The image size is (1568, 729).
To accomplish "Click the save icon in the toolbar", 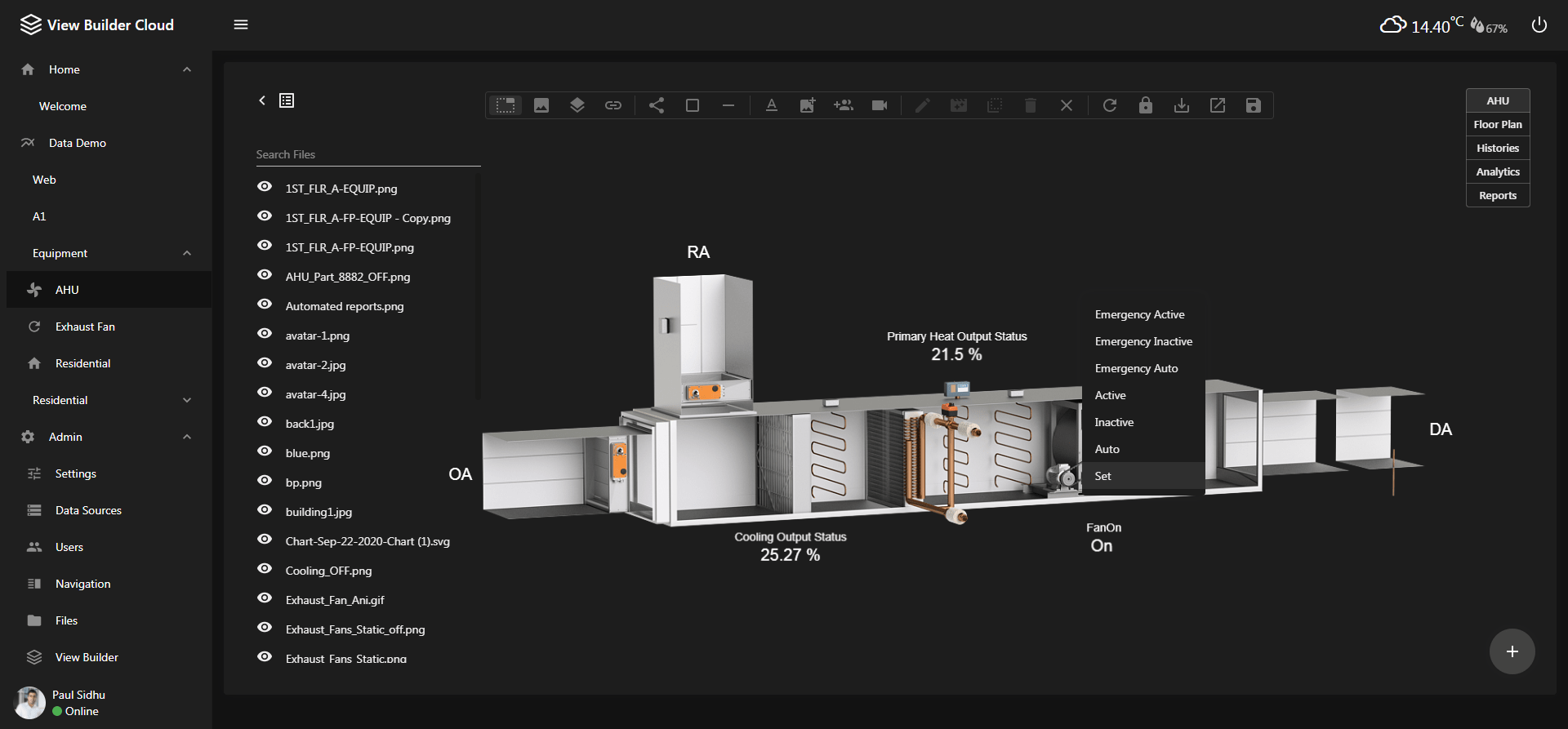I will (x=1253, y=105).
